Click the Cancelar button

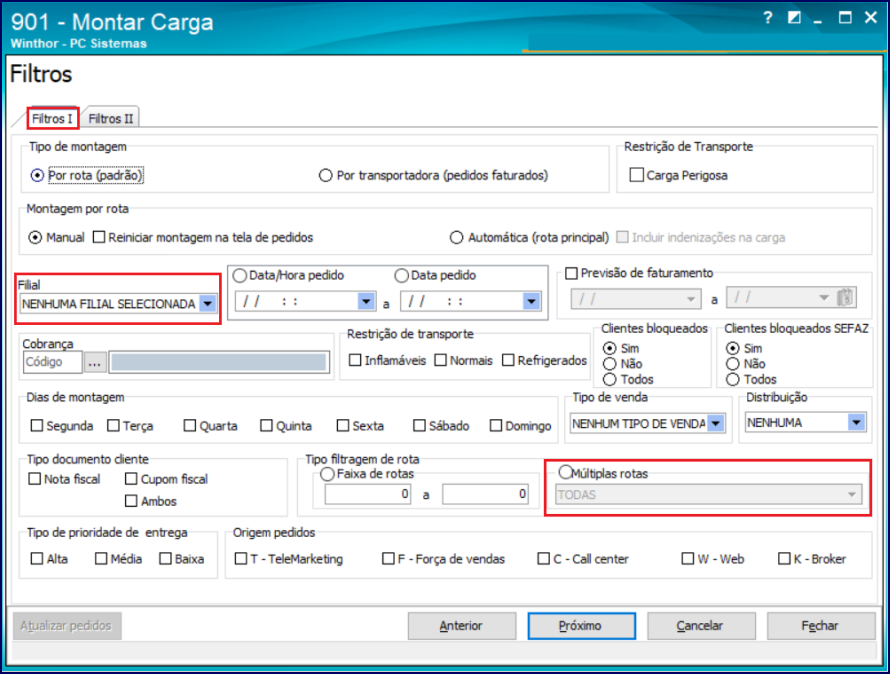tap(702, 626)
